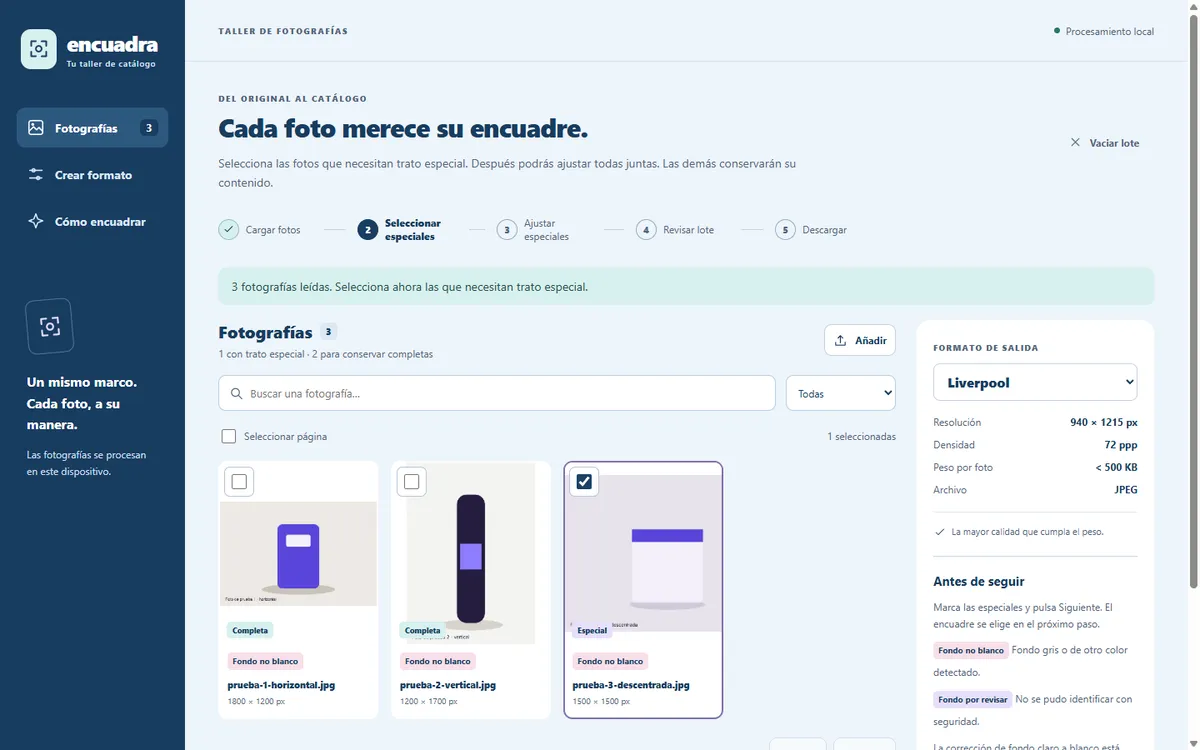Click the count badge beside Fotografías heading
Viewport: 1200px width, 750px height.
point(329,332)
